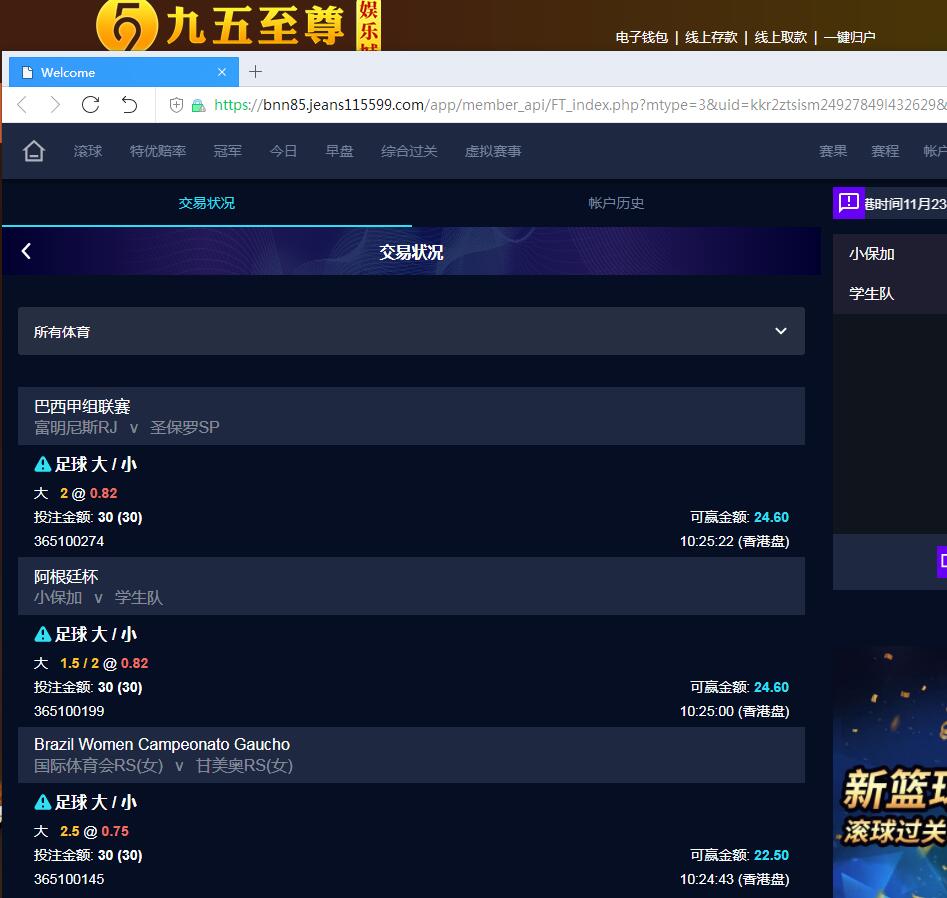Click the browser back arrow
The height and width of the screenshot is (898, 947).
pos(22,105)
